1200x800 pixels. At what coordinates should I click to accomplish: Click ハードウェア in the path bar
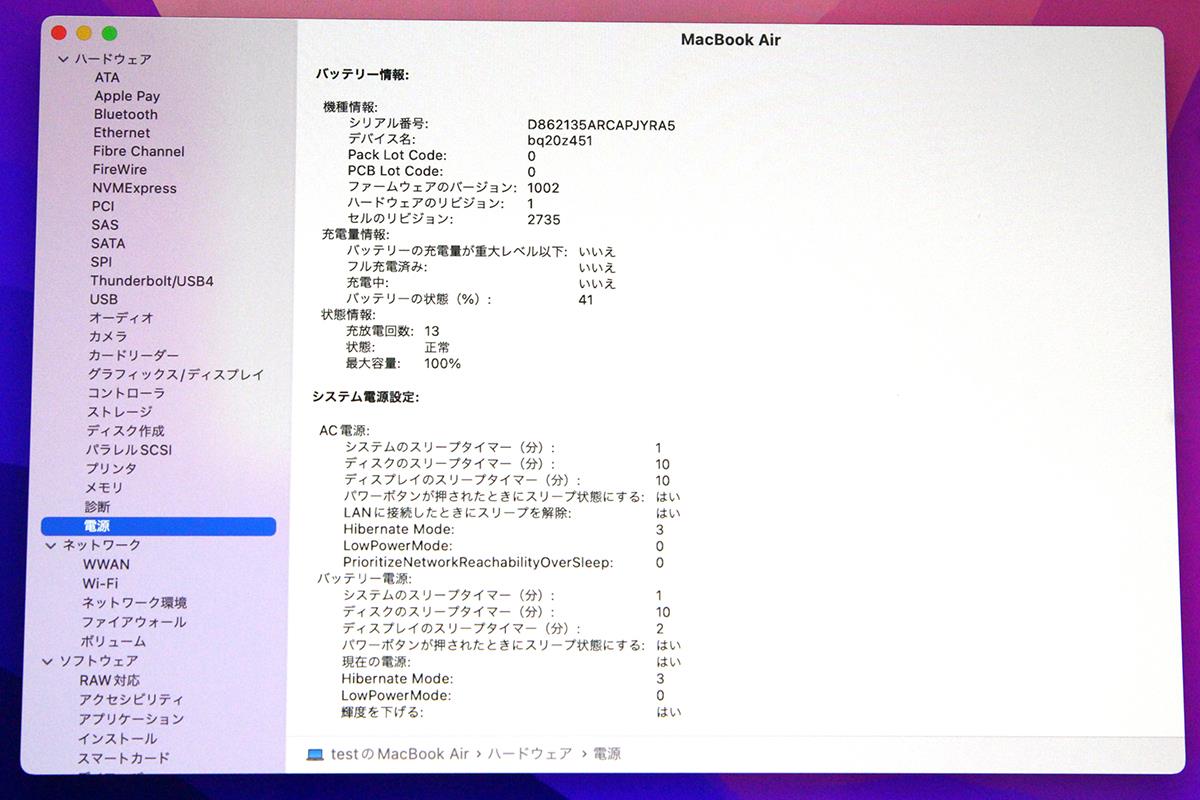tap(530, 753)
